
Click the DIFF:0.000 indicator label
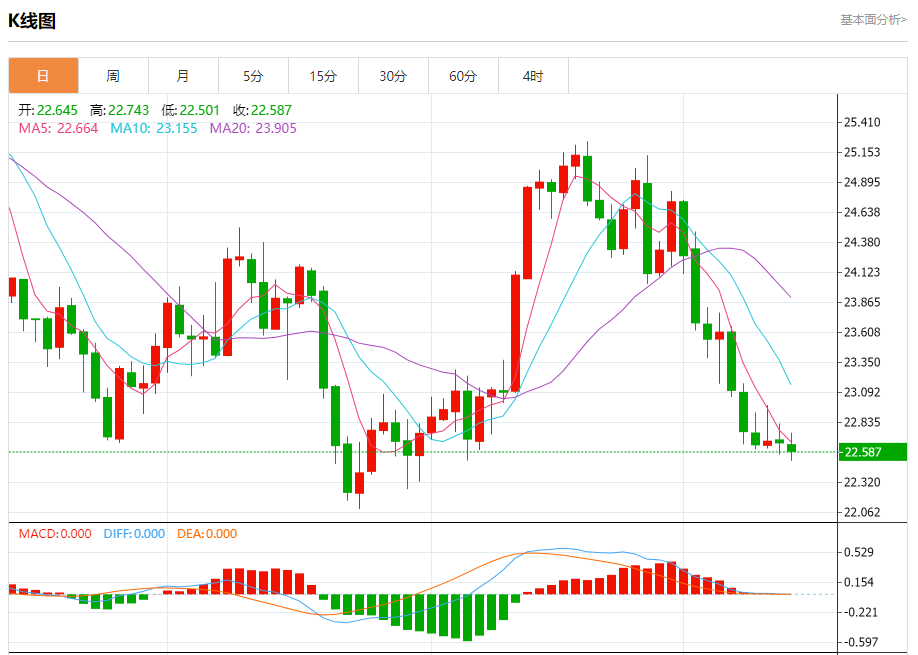(x=134, y=534)
